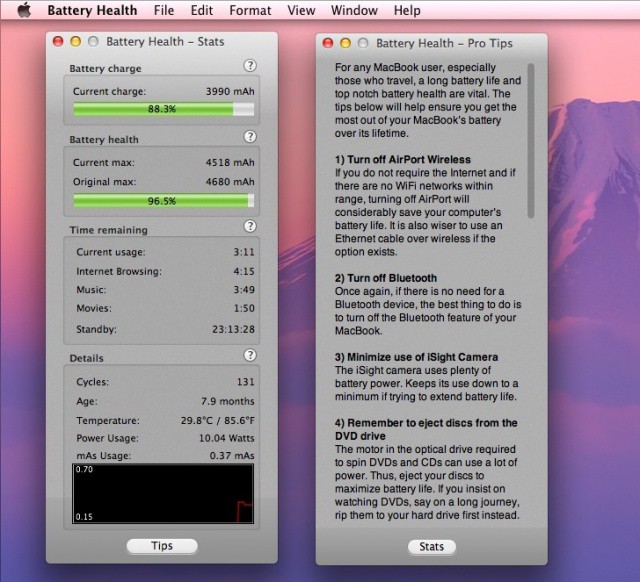Click the 'Minimize use of iSight Camera' heading
The image size is (640, 582).
tap(416, 357)
